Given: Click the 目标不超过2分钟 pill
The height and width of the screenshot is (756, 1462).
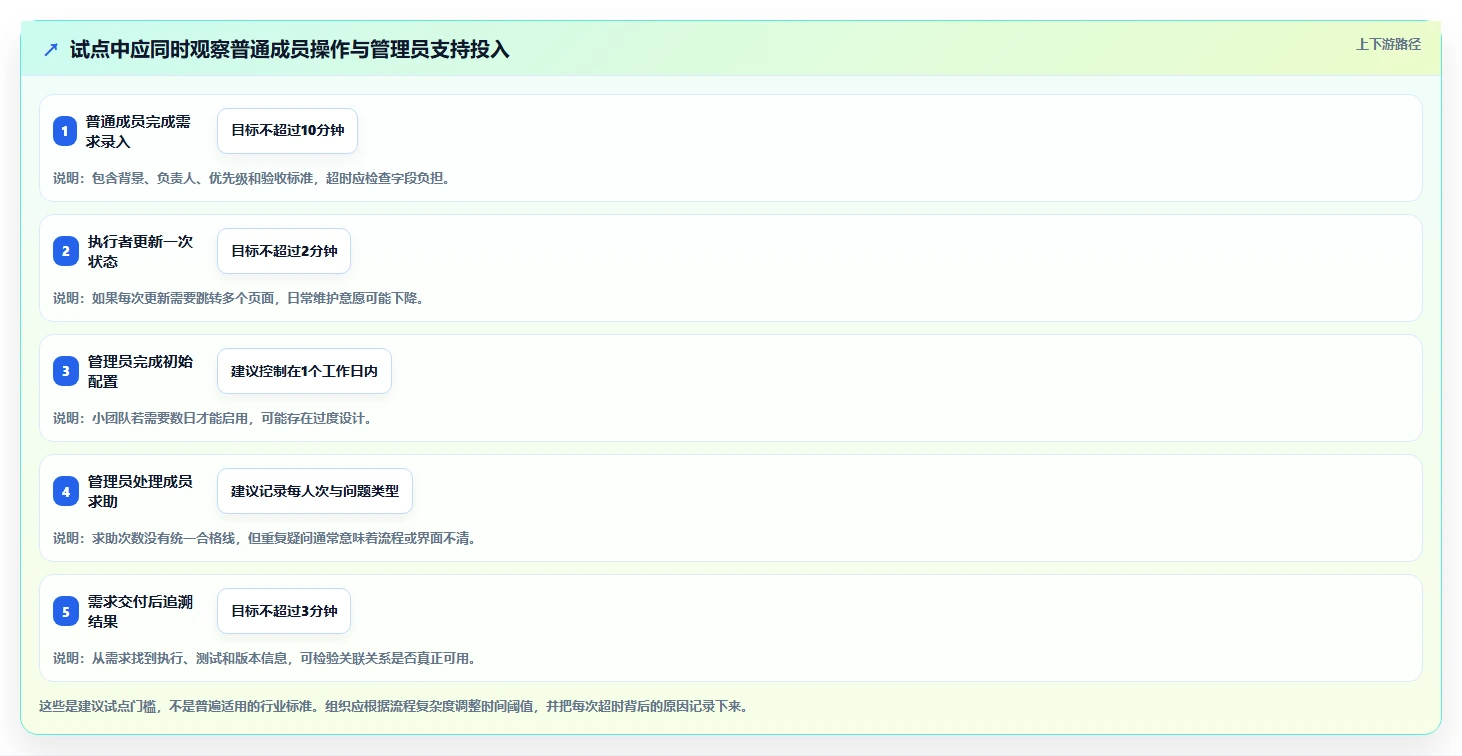Looking at the screenshot, I should (x=284, y=251).
